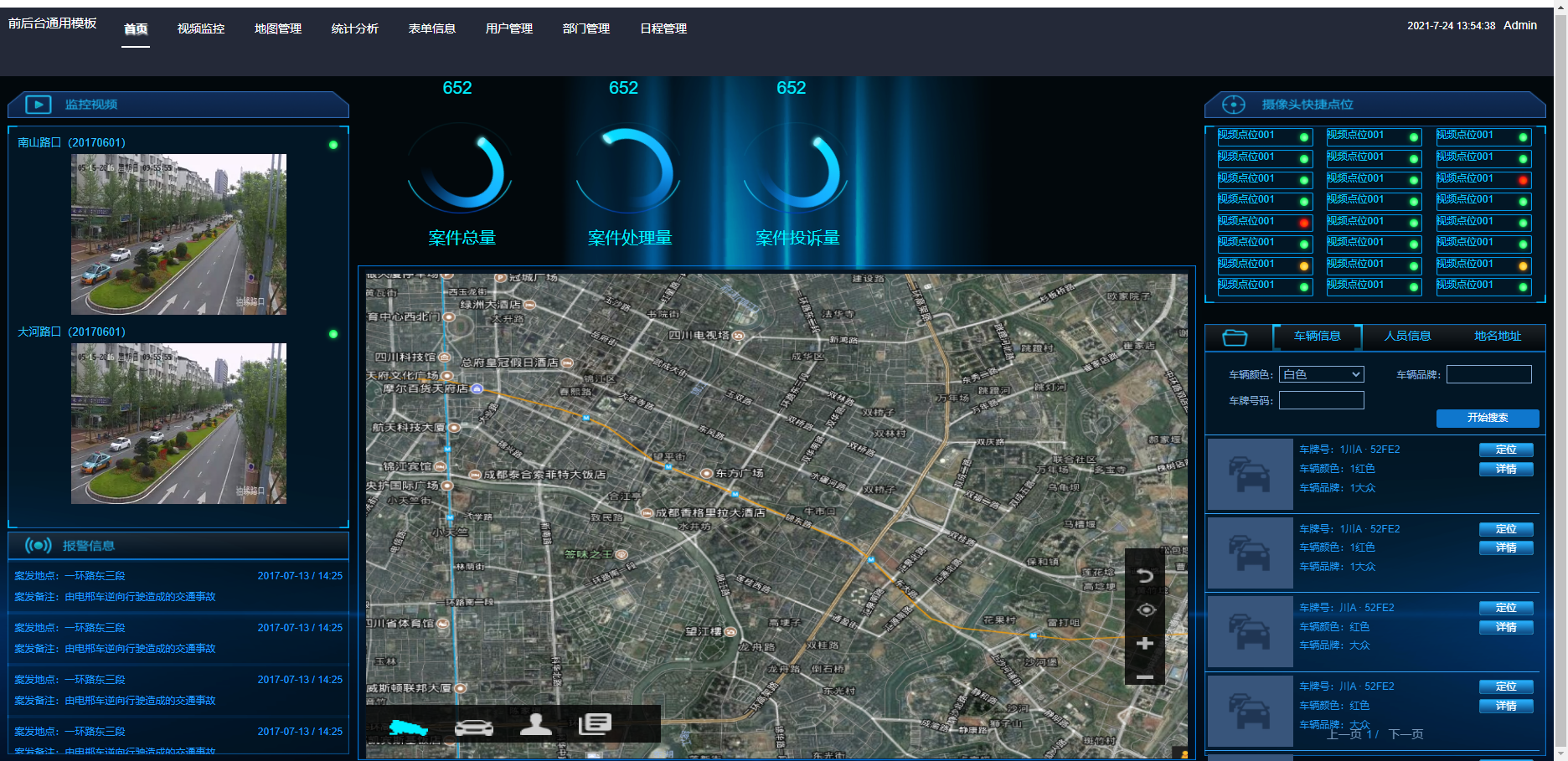Select the cyan truck icon on map toolbar
Viewport: 1568px width, 761px height.
pyautogui.click(x=408, y=728)
